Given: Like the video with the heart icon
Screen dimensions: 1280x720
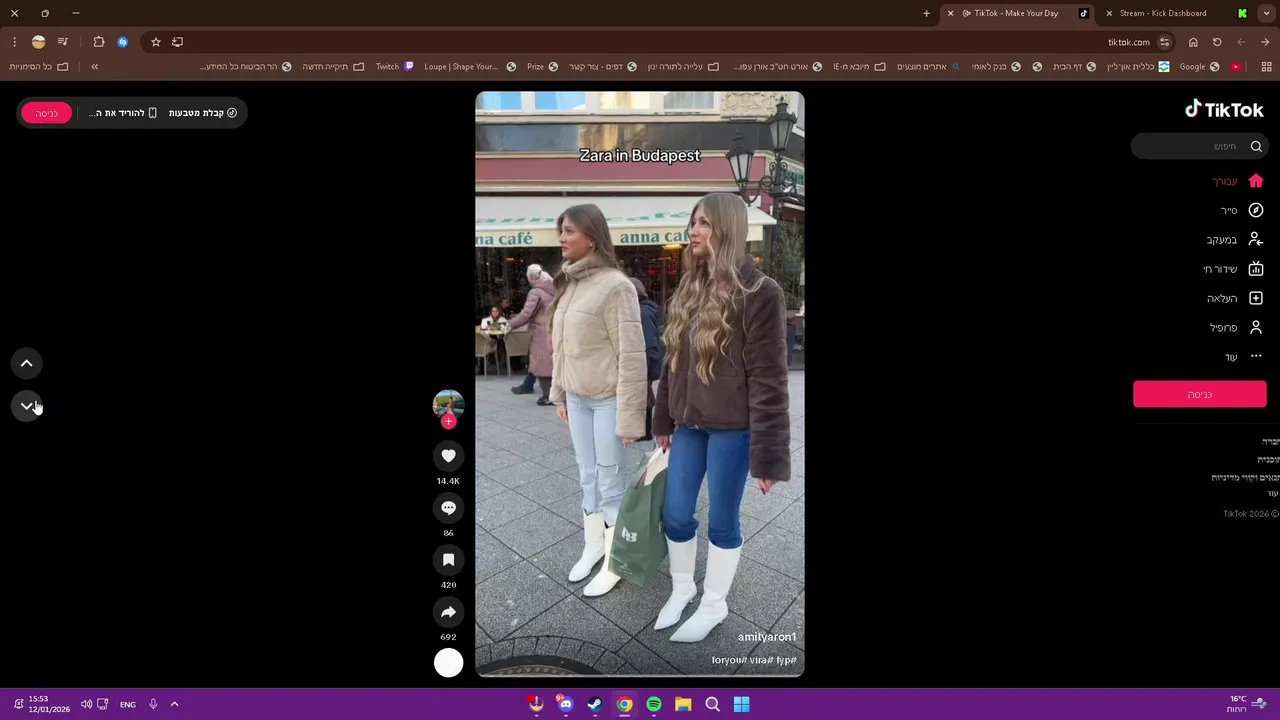Looking at the screenshot, I should pos(448,456).
